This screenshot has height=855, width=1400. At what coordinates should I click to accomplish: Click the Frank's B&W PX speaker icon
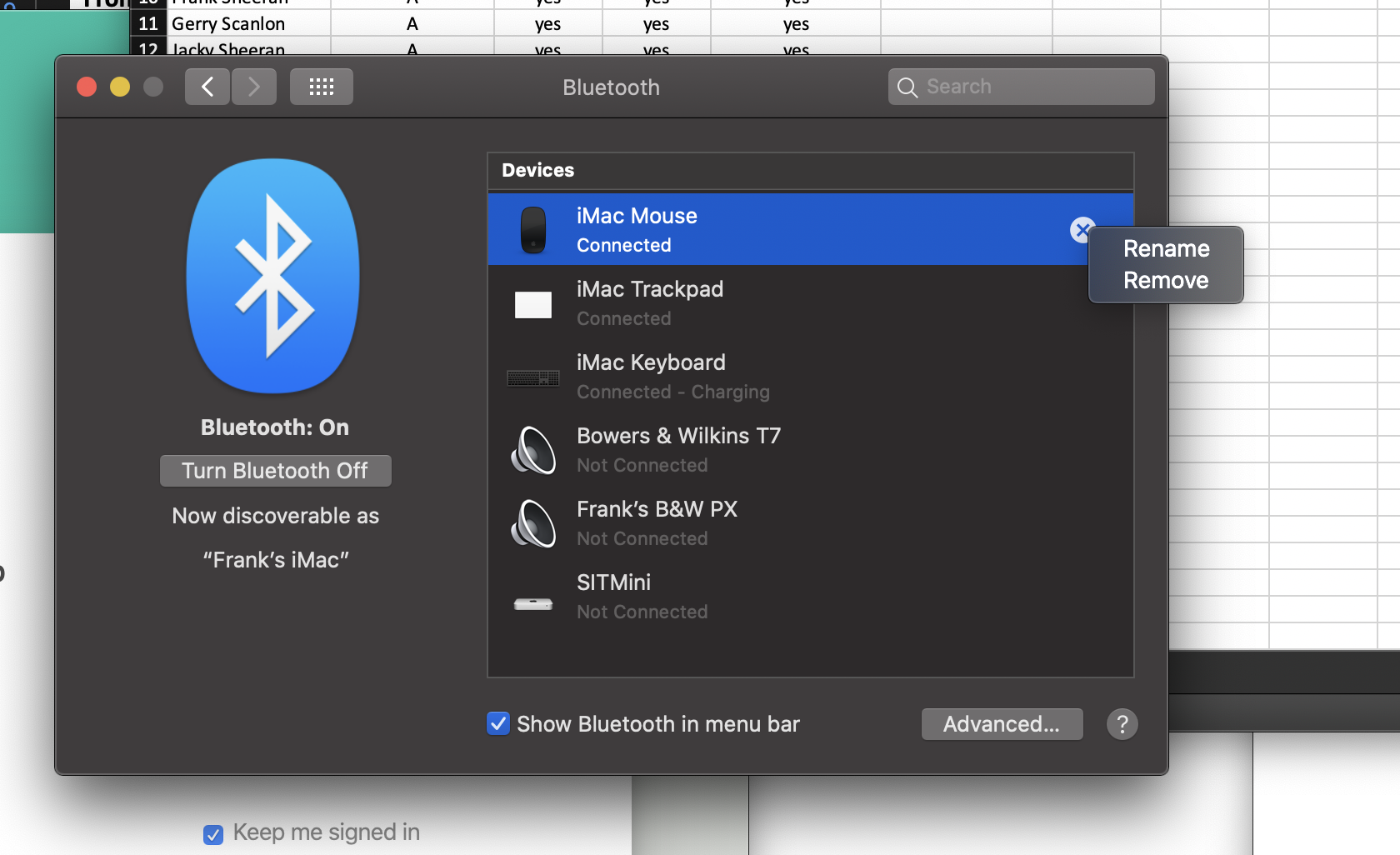tap(533, 523)
